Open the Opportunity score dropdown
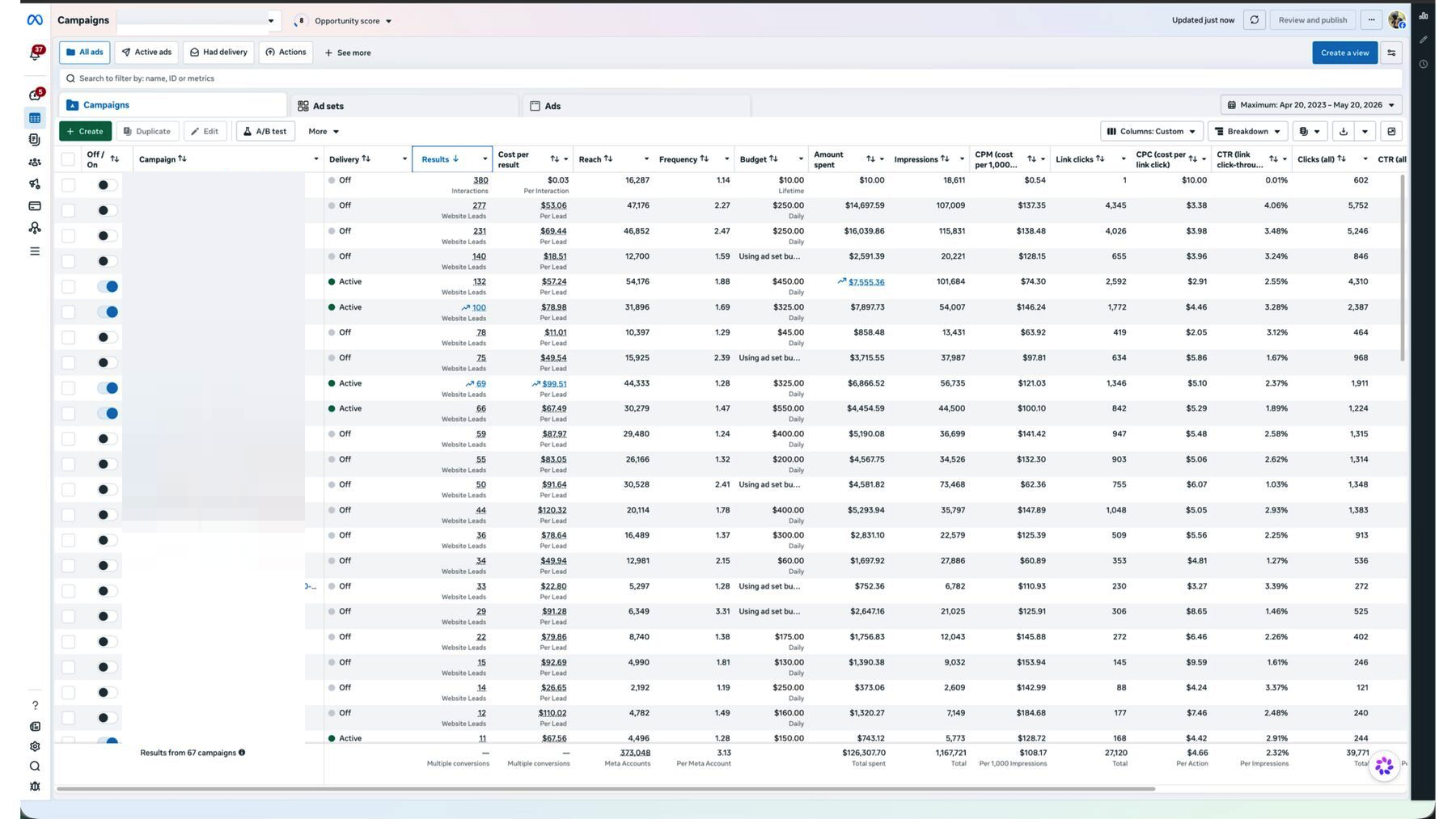The image size is (1456, 819). pyautogui.click(x=344, y=21)
